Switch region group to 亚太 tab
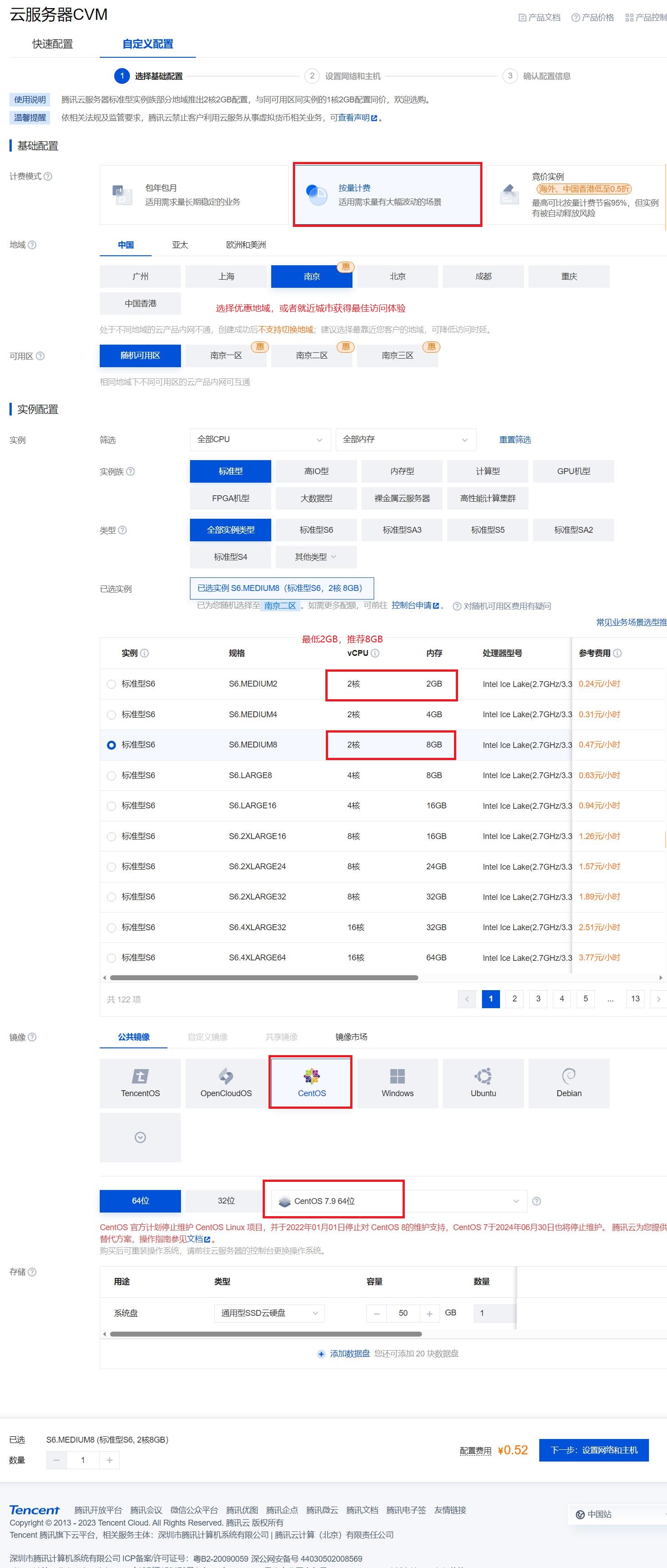The width and height of the screenshot is (667, 1568). (180, 244)
